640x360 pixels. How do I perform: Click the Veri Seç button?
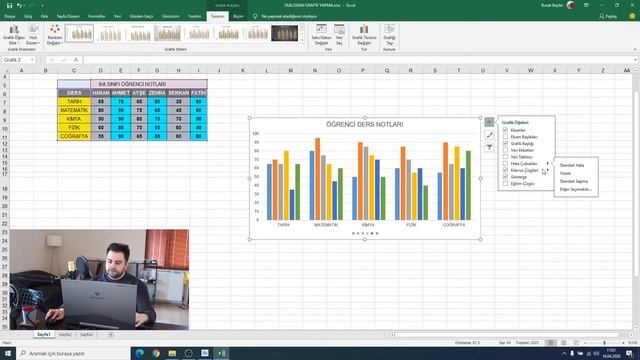tap(339, 35)
